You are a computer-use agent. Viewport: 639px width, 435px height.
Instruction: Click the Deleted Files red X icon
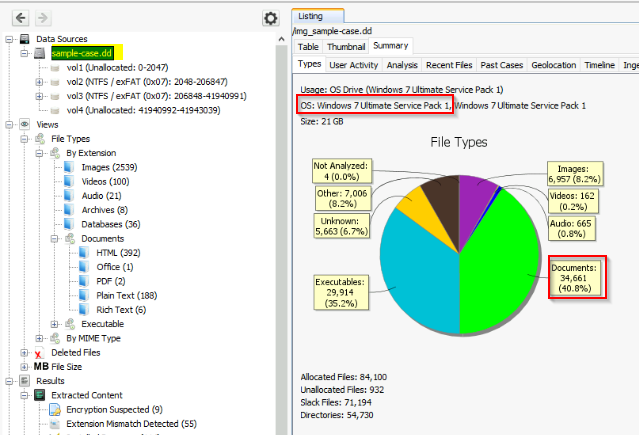(x=39, y=353)
